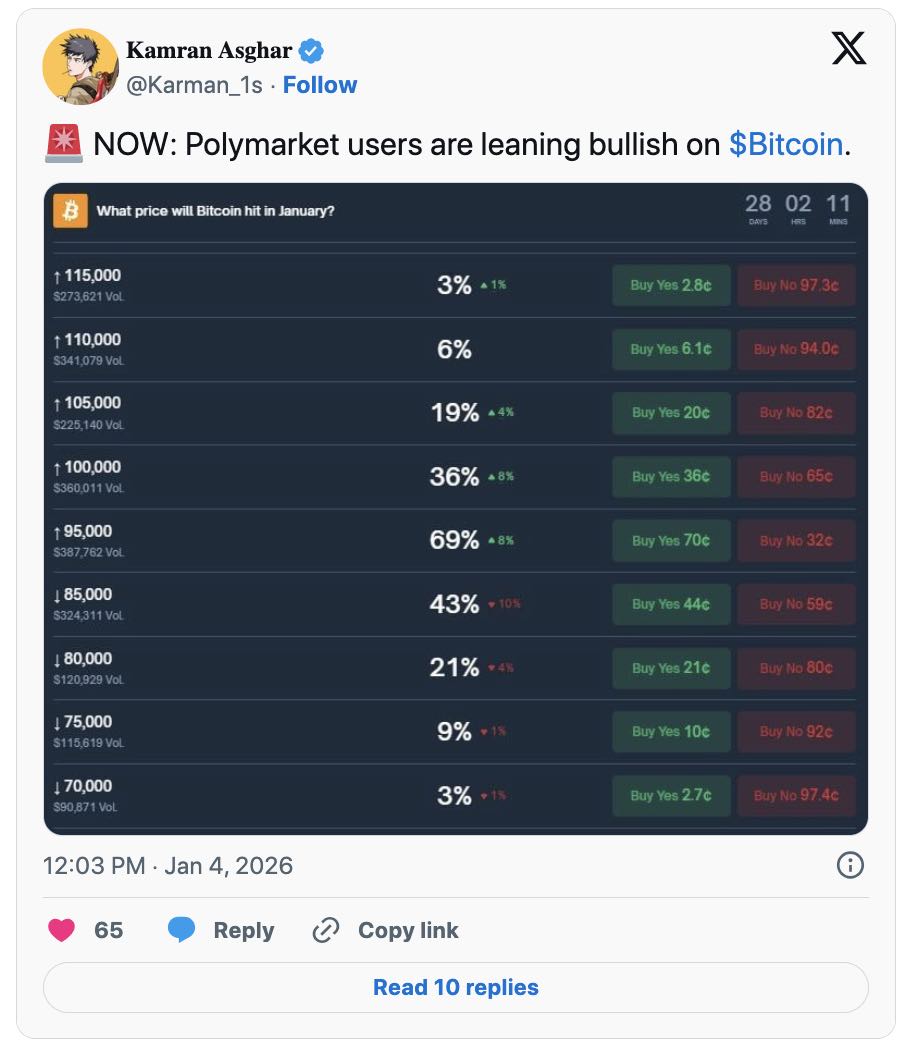This screenshot has height=1058, width=908.
Task: Open the $Bitcoin cashtag link
Action: pyautogui.click(x=786, y=144)
